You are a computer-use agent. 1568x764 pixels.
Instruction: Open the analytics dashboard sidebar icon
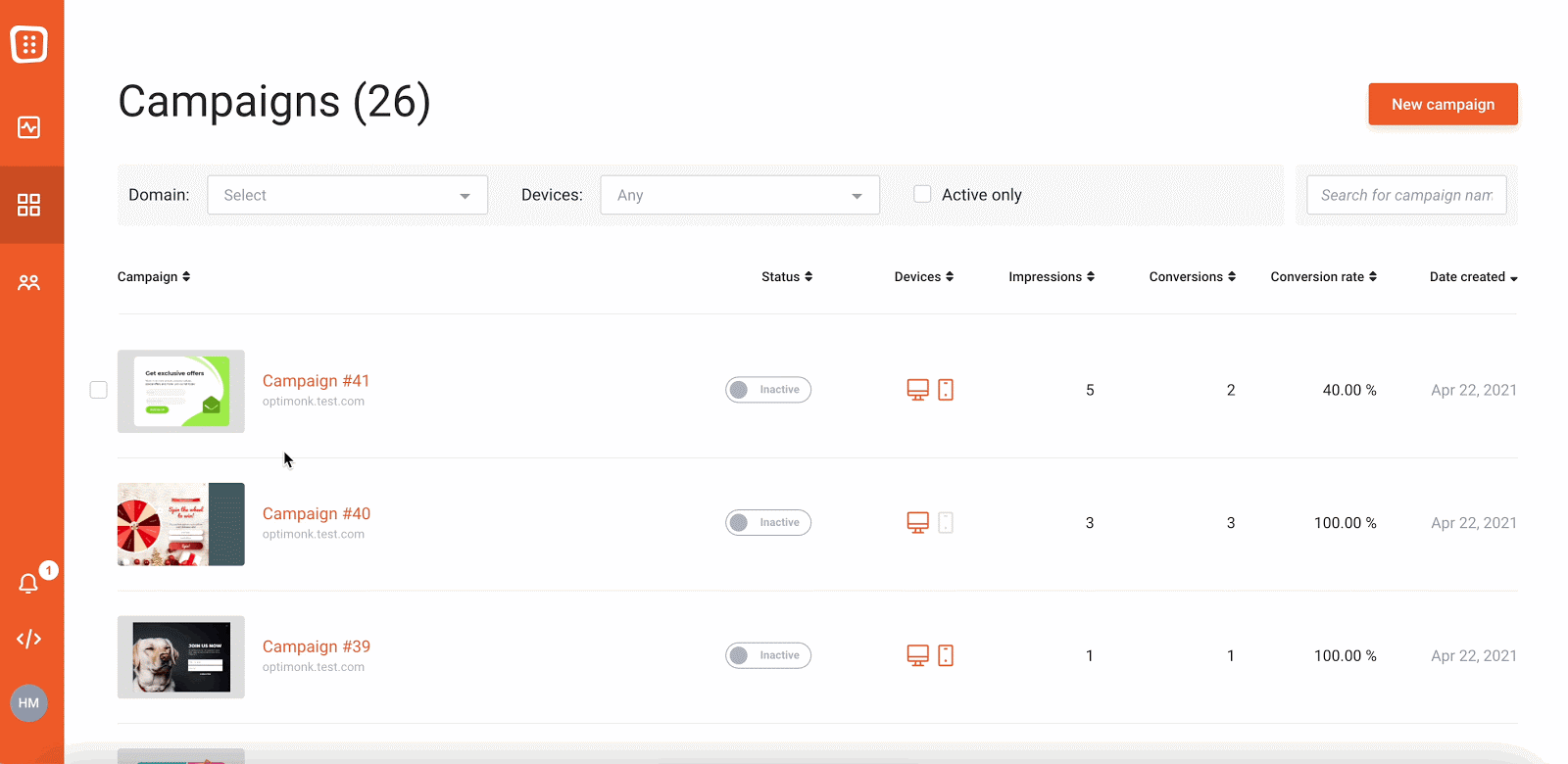click(x=28, y=127)
